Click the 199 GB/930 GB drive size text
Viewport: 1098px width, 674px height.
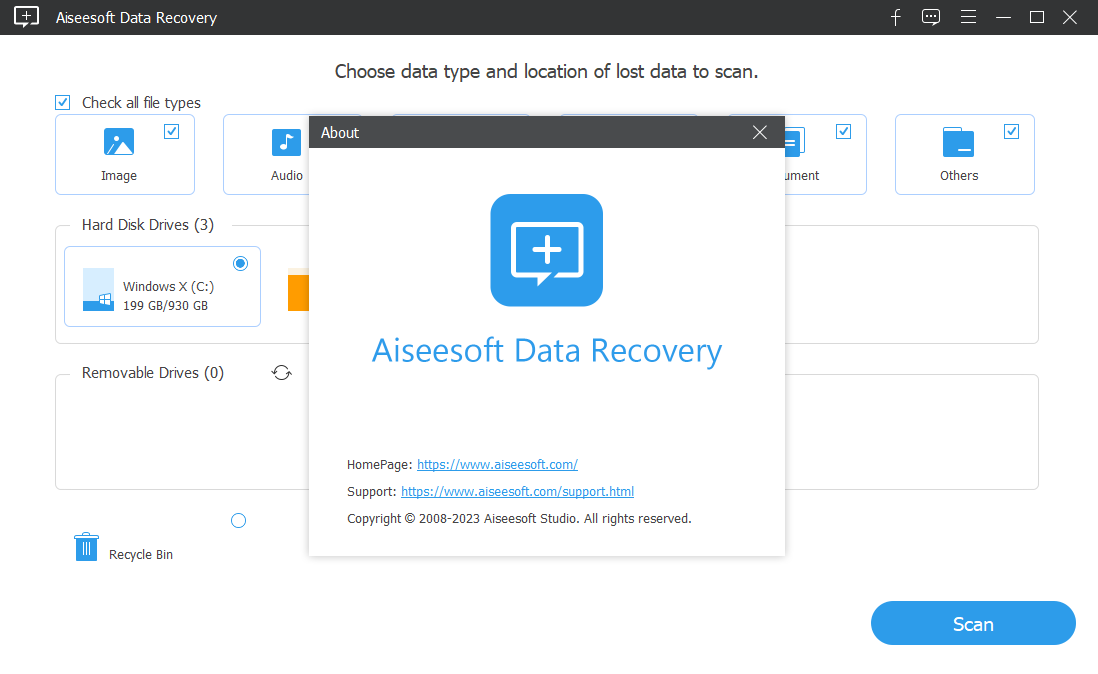[165, 306]
